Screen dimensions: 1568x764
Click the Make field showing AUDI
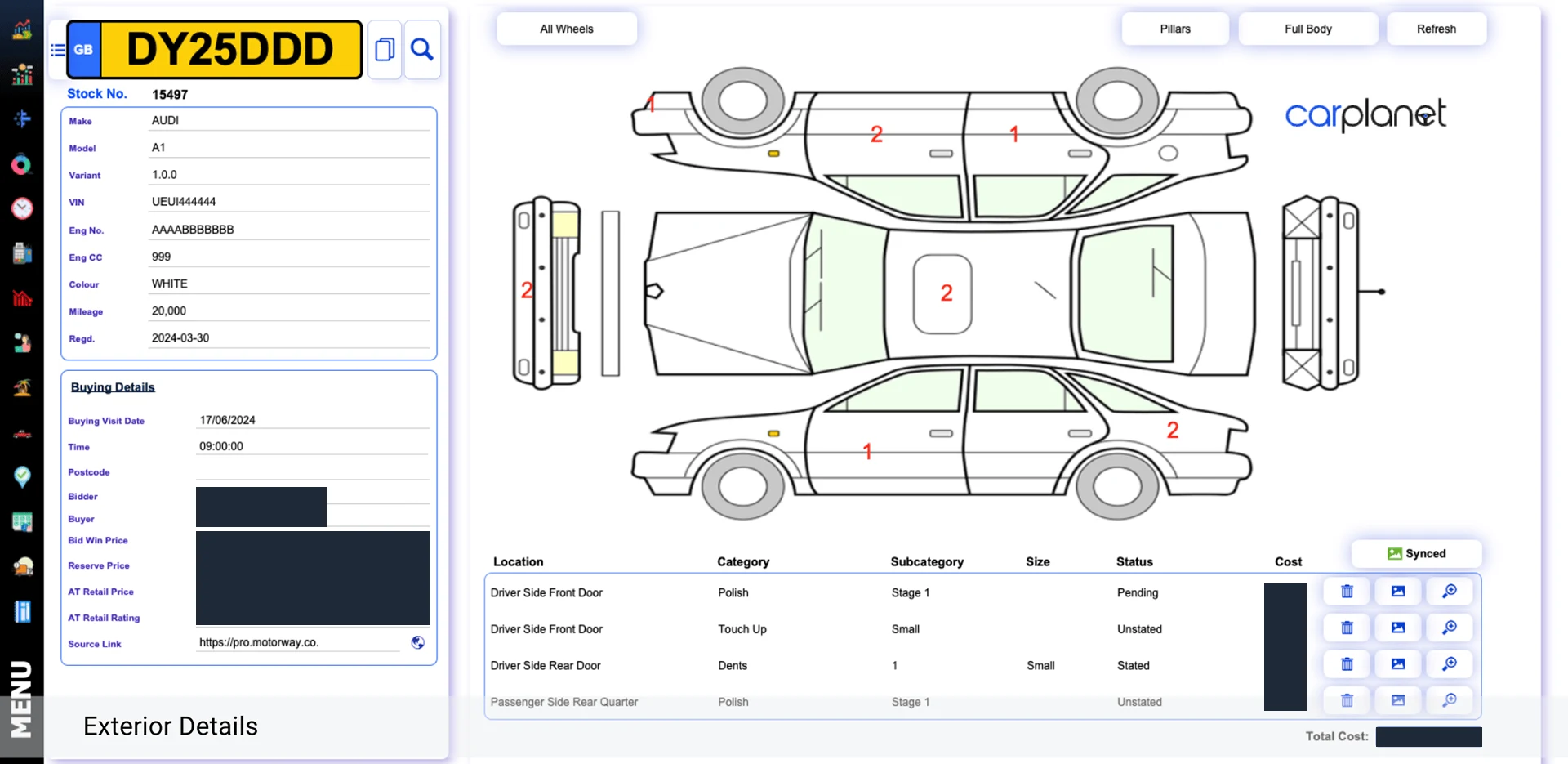point(289,120)
